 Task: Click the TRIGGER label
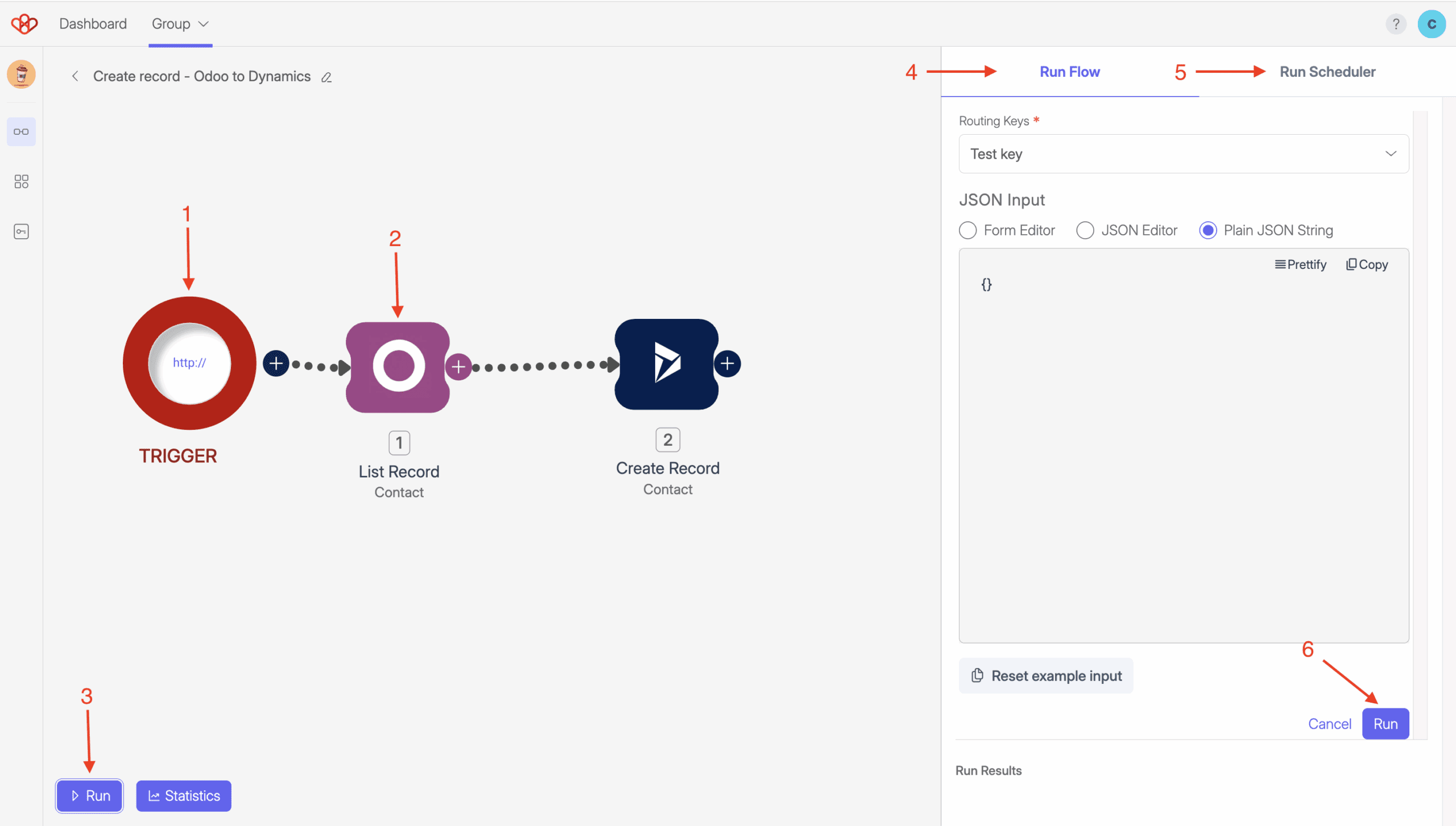click(178, 456)
